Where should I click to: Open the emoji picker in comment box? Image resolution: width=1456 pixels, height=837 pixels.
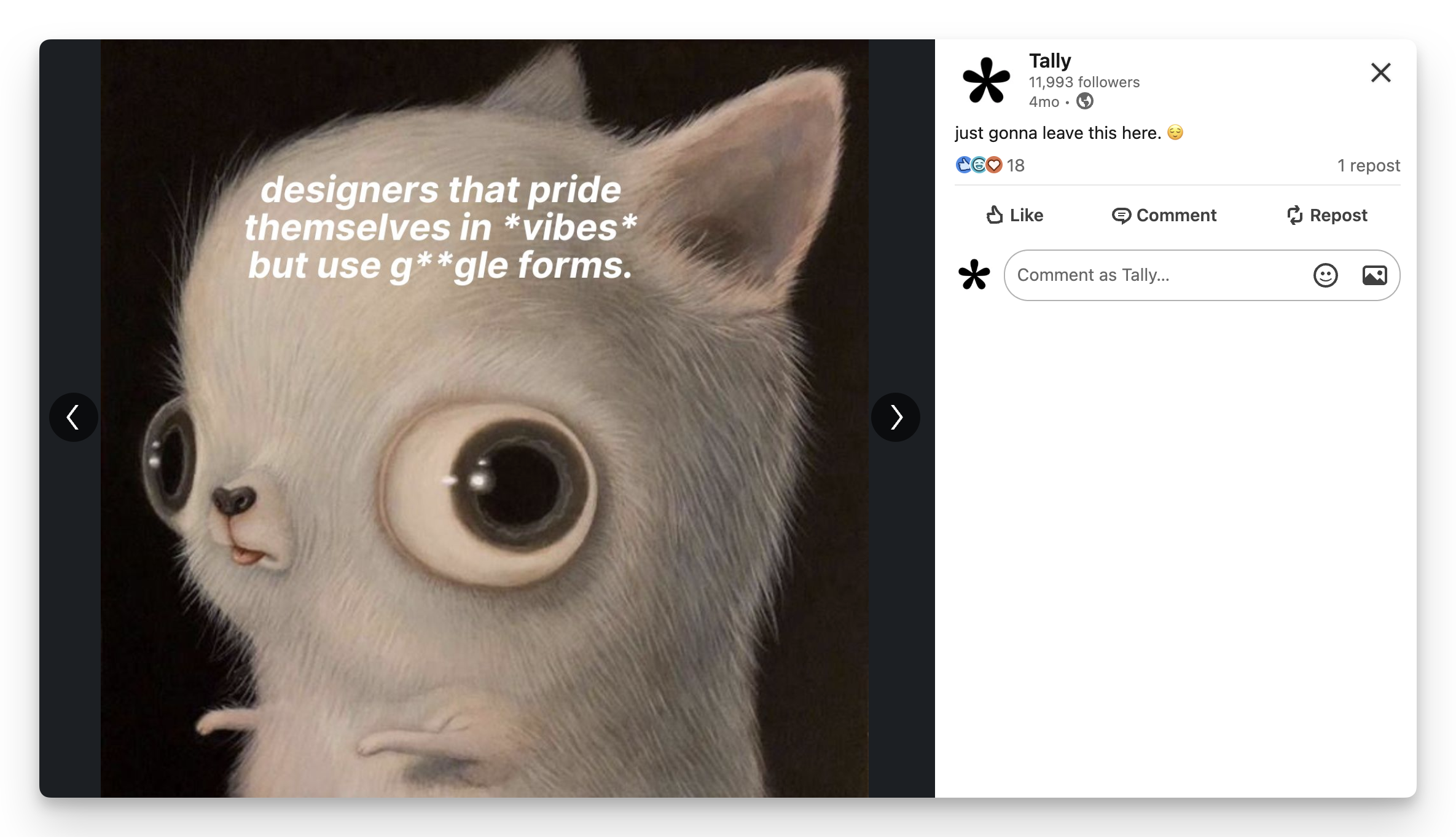[x=1325, y=275]
